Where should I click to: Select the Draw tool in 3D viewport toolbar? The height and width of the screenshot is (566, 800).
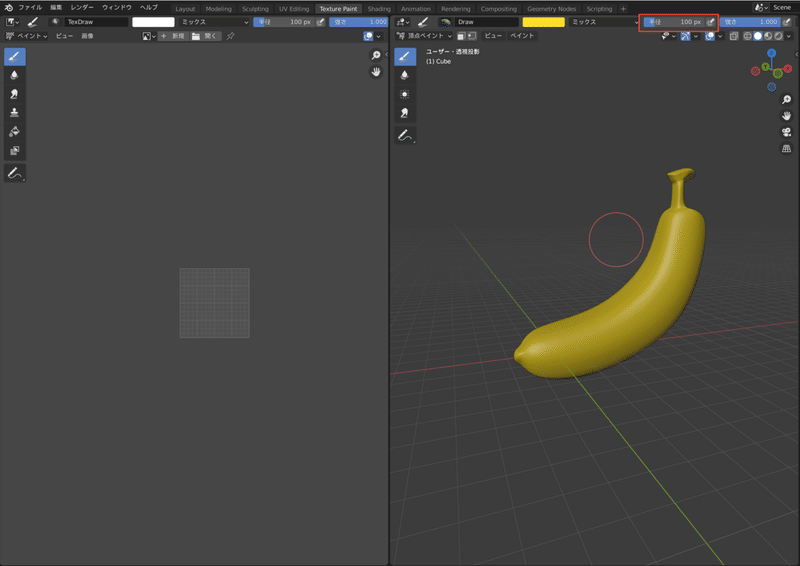coord(405,57)
